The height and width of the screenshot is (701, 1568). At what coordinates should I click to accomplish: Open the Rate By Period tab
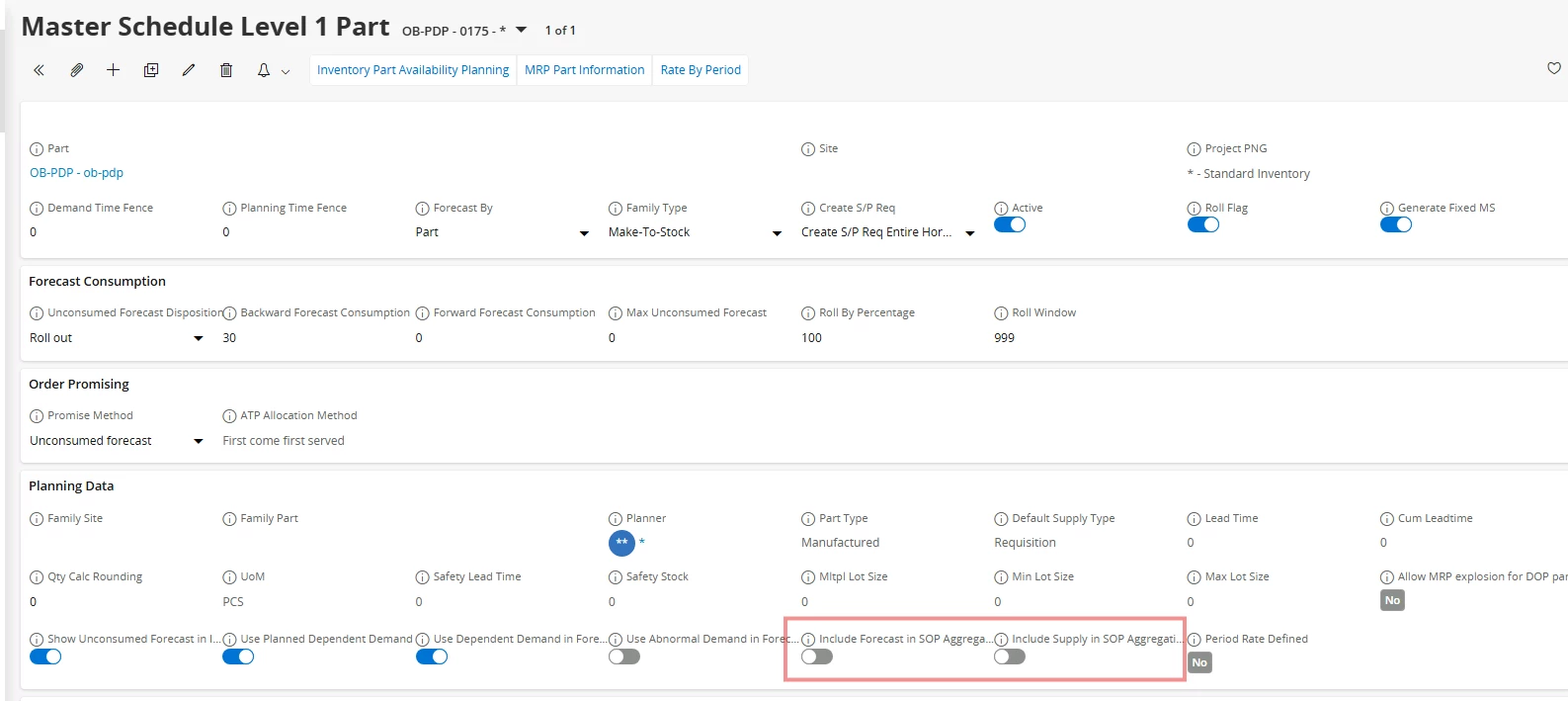701,70
